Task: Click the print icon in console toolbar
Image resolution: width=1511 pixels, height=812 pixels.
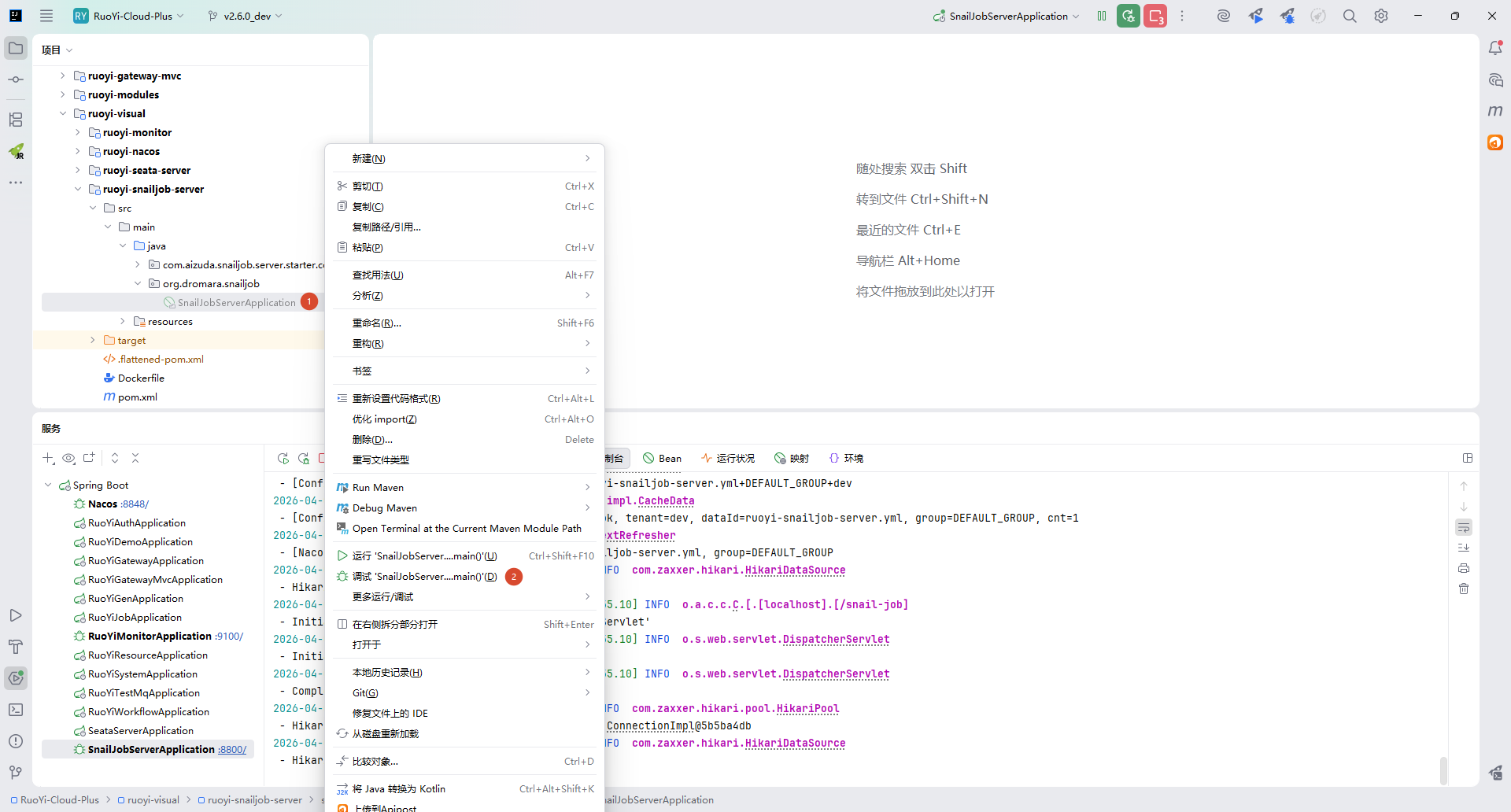Action: click(x=1464, y=568)
